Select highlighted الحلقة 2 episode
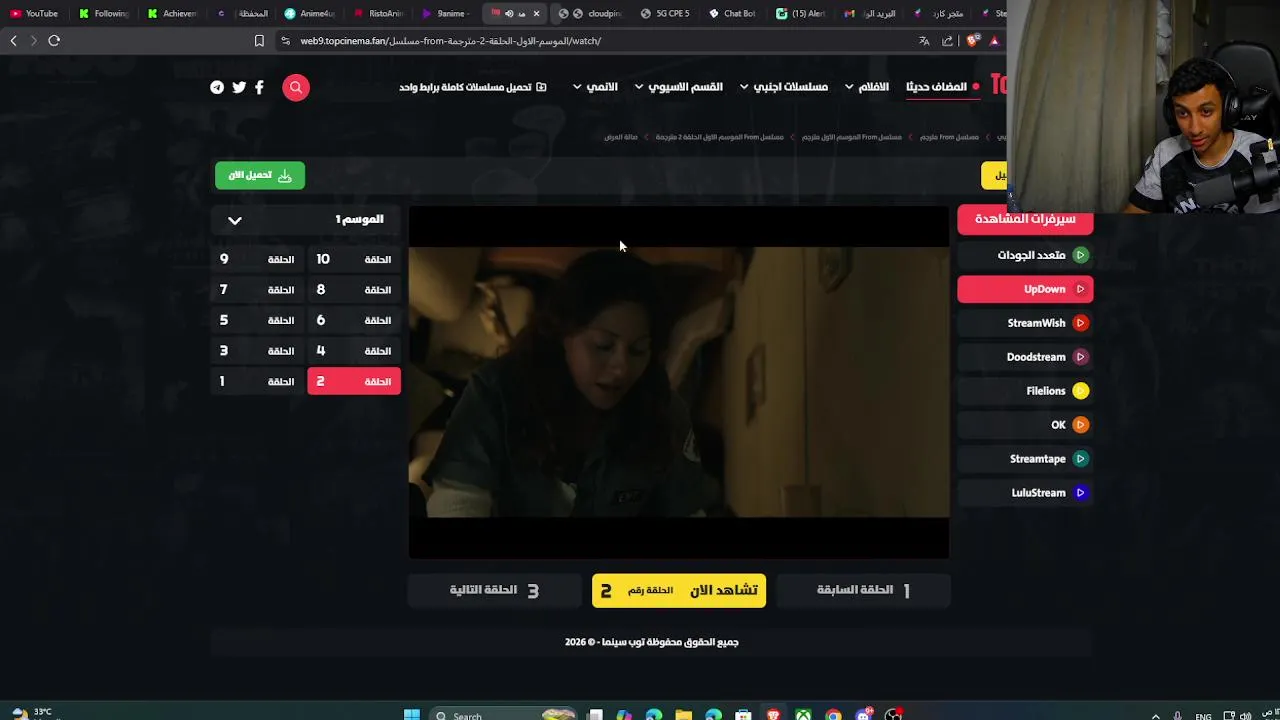Screen dimensions: 1280x720 [x=354, y=382]
